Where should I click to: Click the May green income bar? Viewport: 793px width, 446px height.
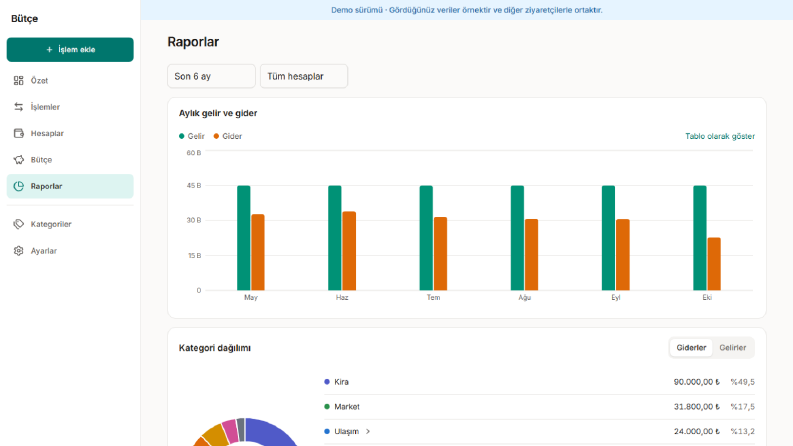[244, 238]
